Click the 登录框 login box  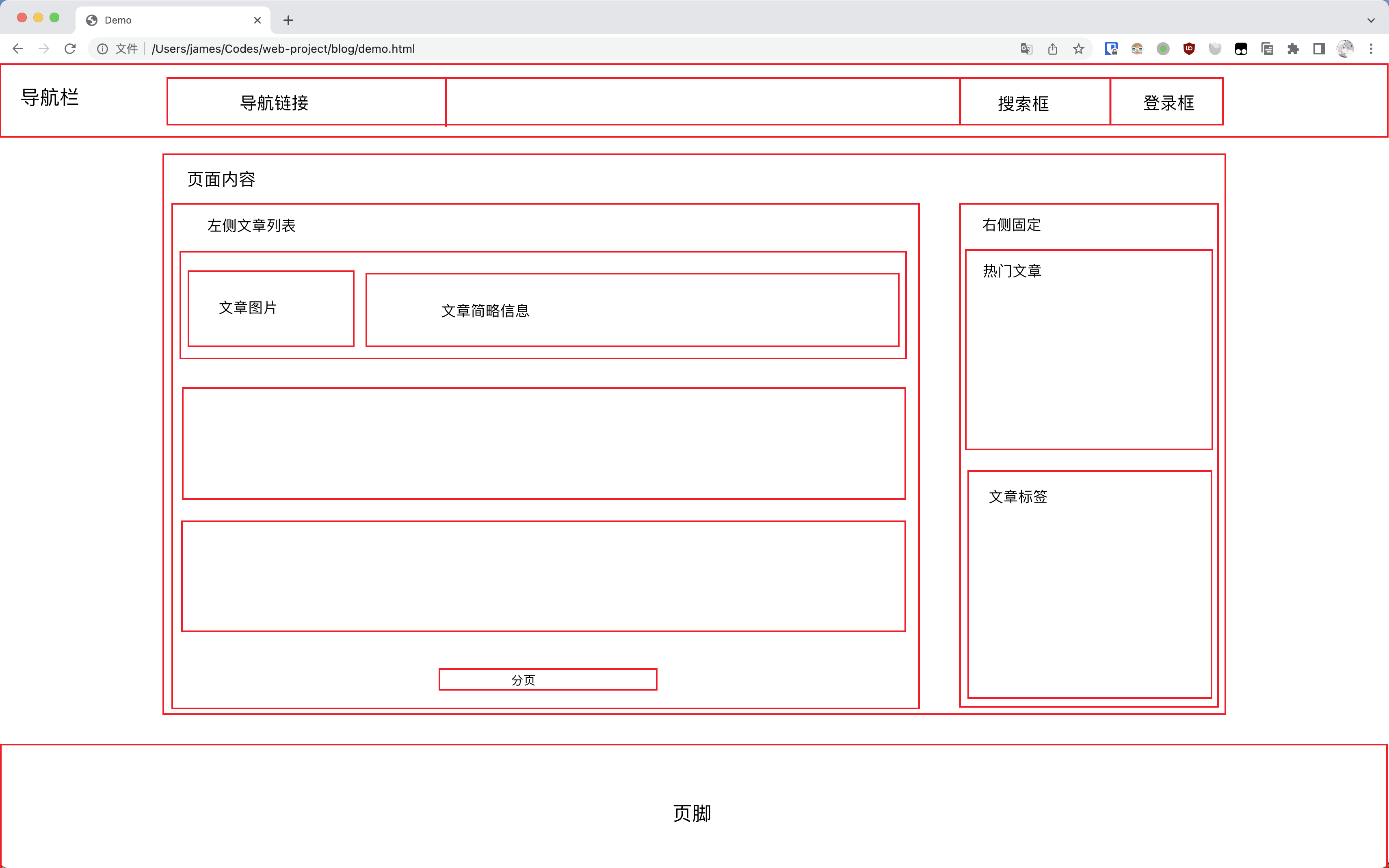(x=1167, y=102)
